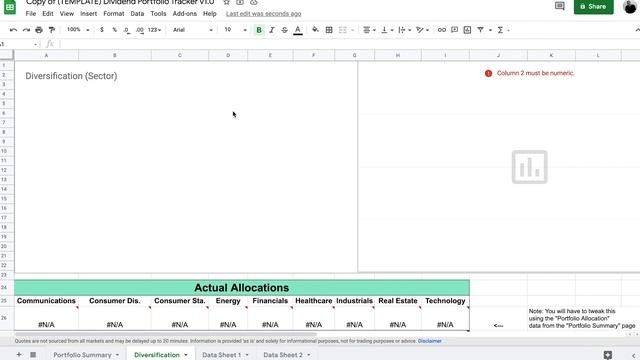This screenshot has height=360, width=640.
Task: Open the account profile picture
Action: click(630, 7)
